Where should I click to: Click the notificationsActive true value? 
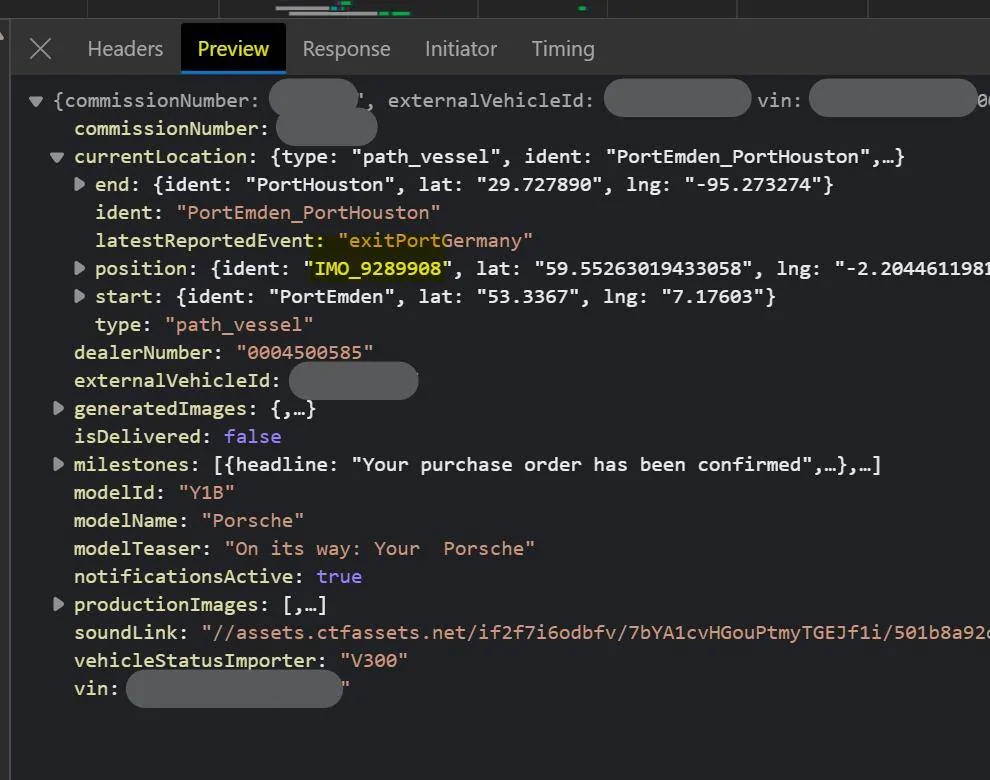[339, 577]
